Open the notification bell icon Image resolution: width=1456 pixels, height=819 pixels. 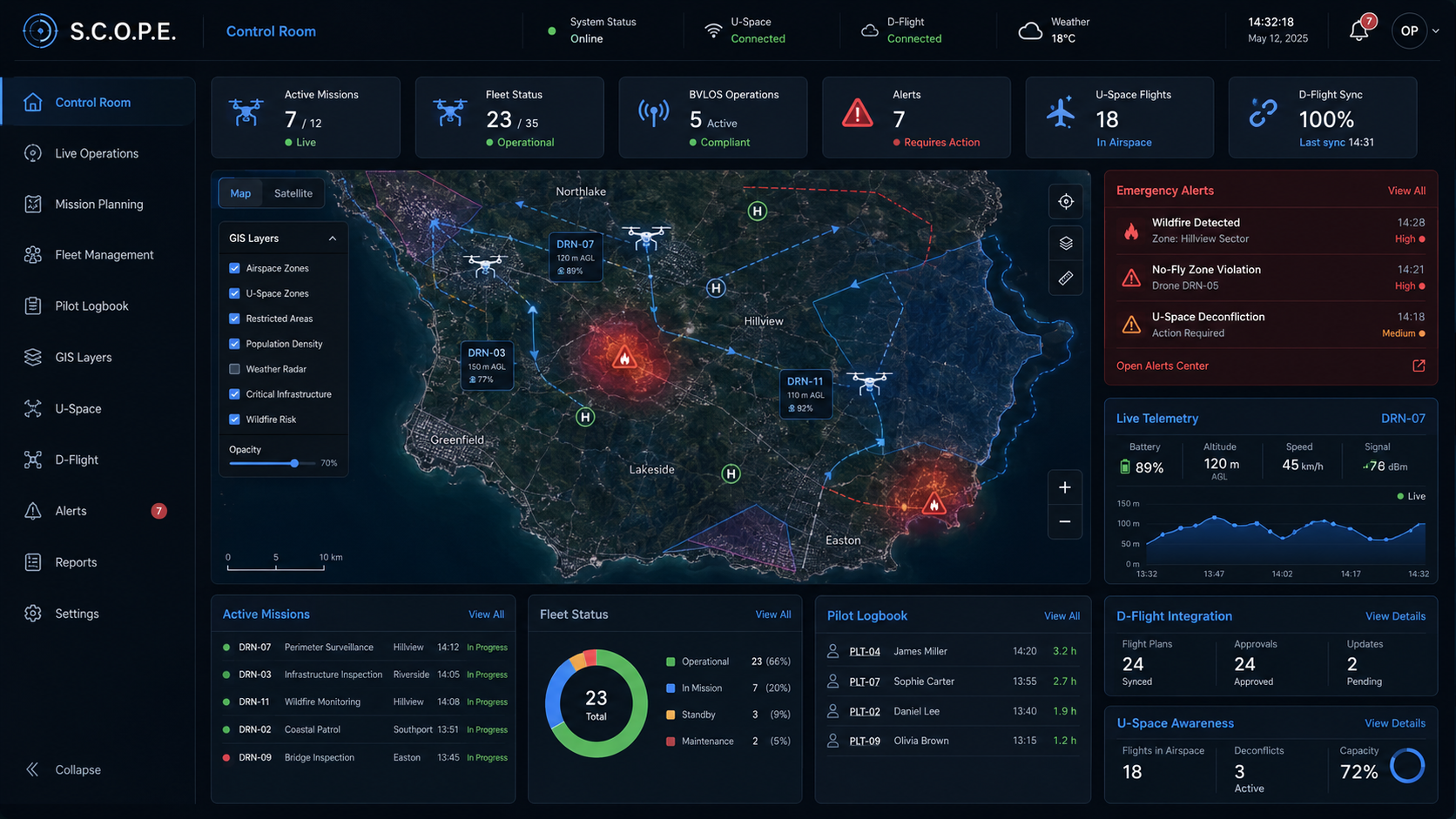coord(1359,30)
